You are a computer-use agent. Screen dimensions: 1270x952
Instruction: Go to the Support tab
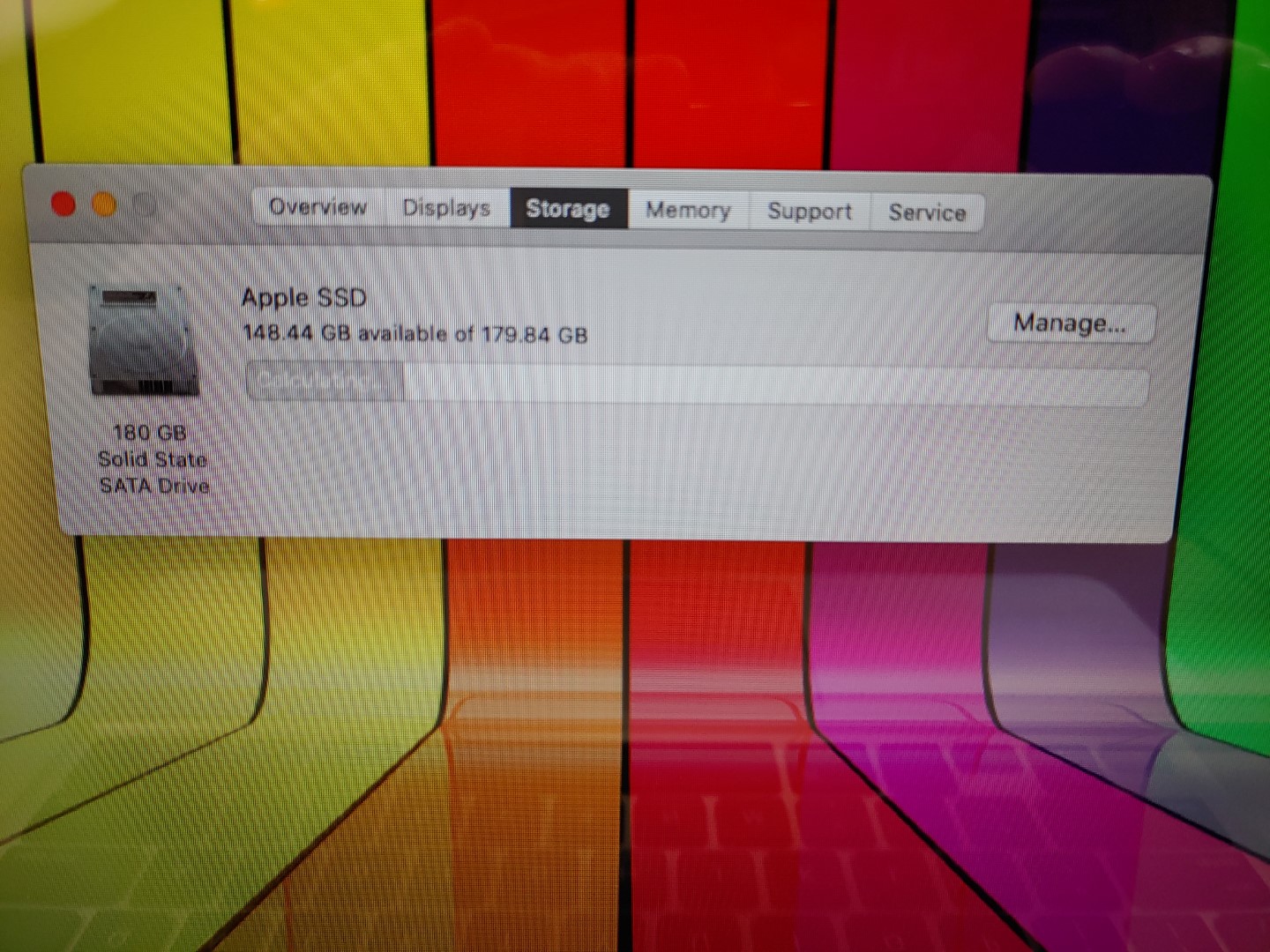pos(810,212)
